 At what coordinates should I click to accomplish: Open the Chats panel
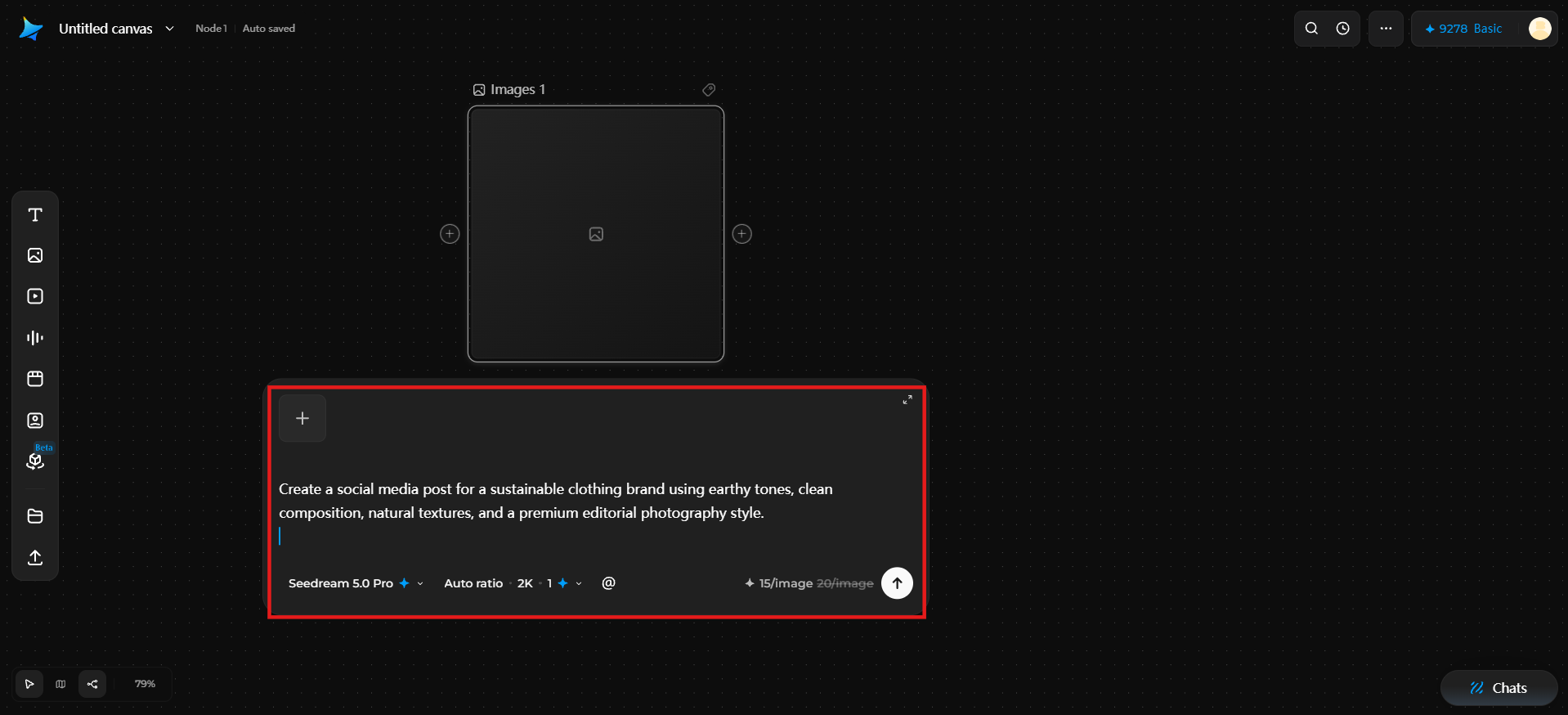tap(1499, 688)
